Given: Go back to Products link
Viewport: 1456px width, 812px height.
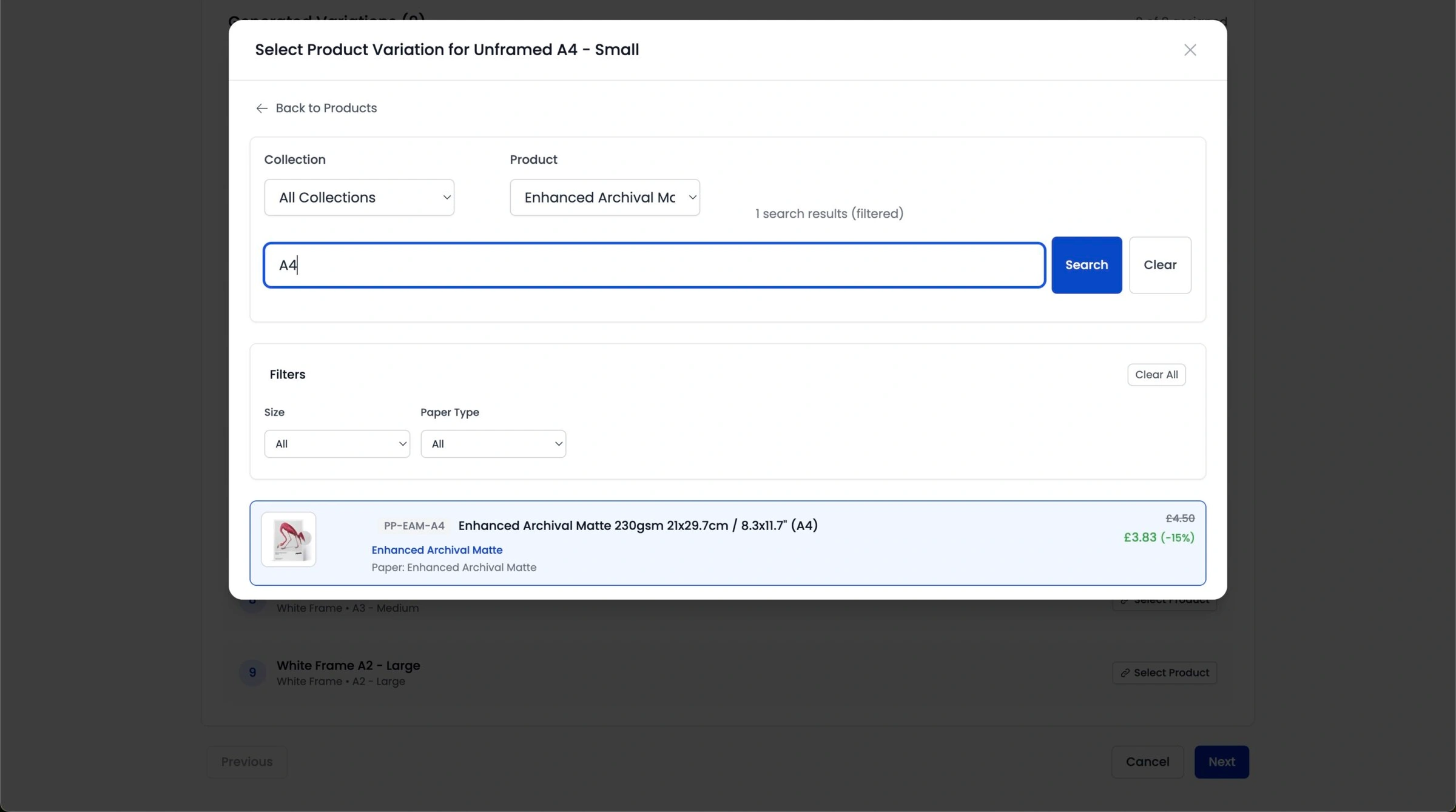Looking at the screenshot, I should click(326, 108).
